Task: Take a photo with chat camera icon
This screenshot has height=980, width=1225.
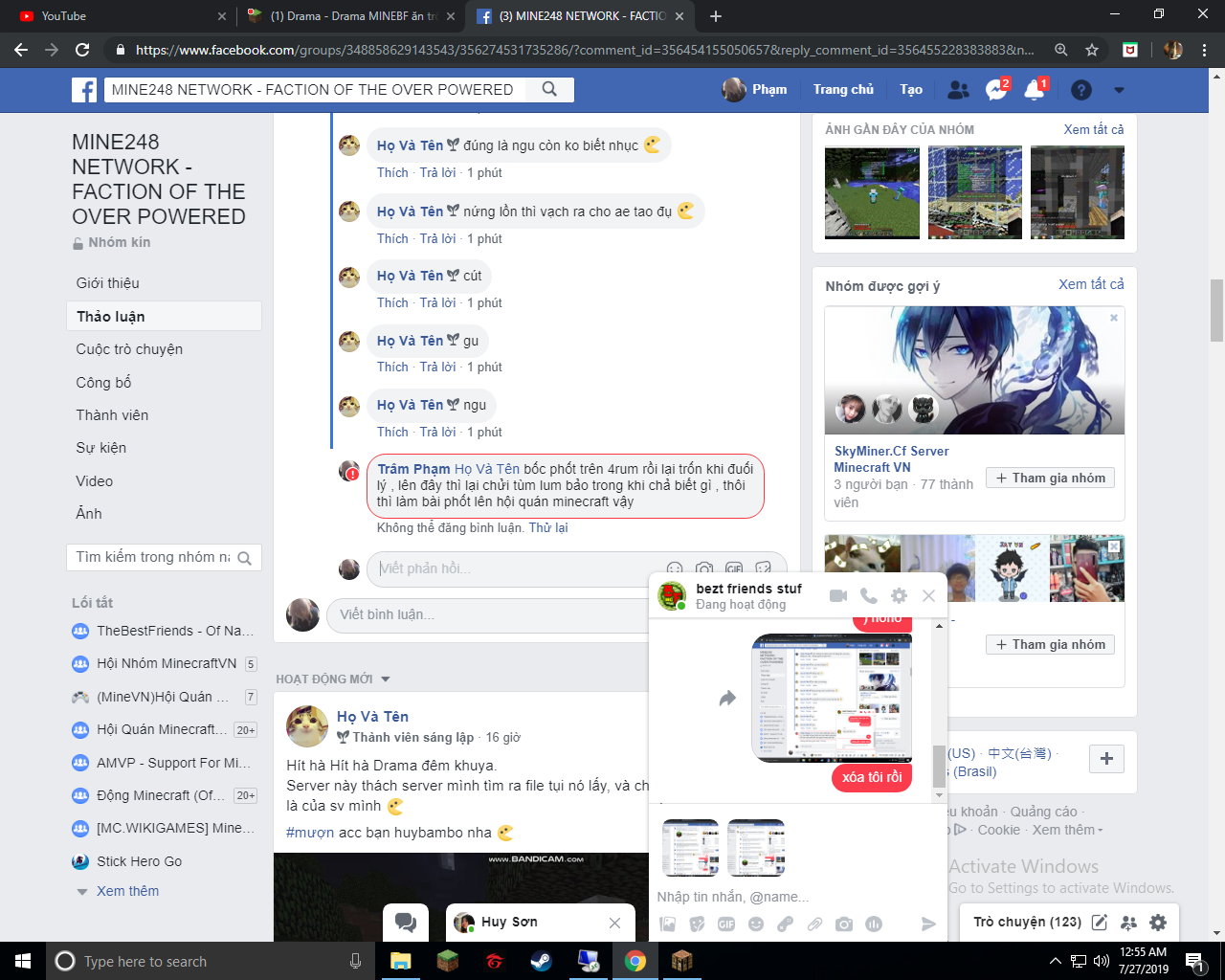Action: click(844, 924)
